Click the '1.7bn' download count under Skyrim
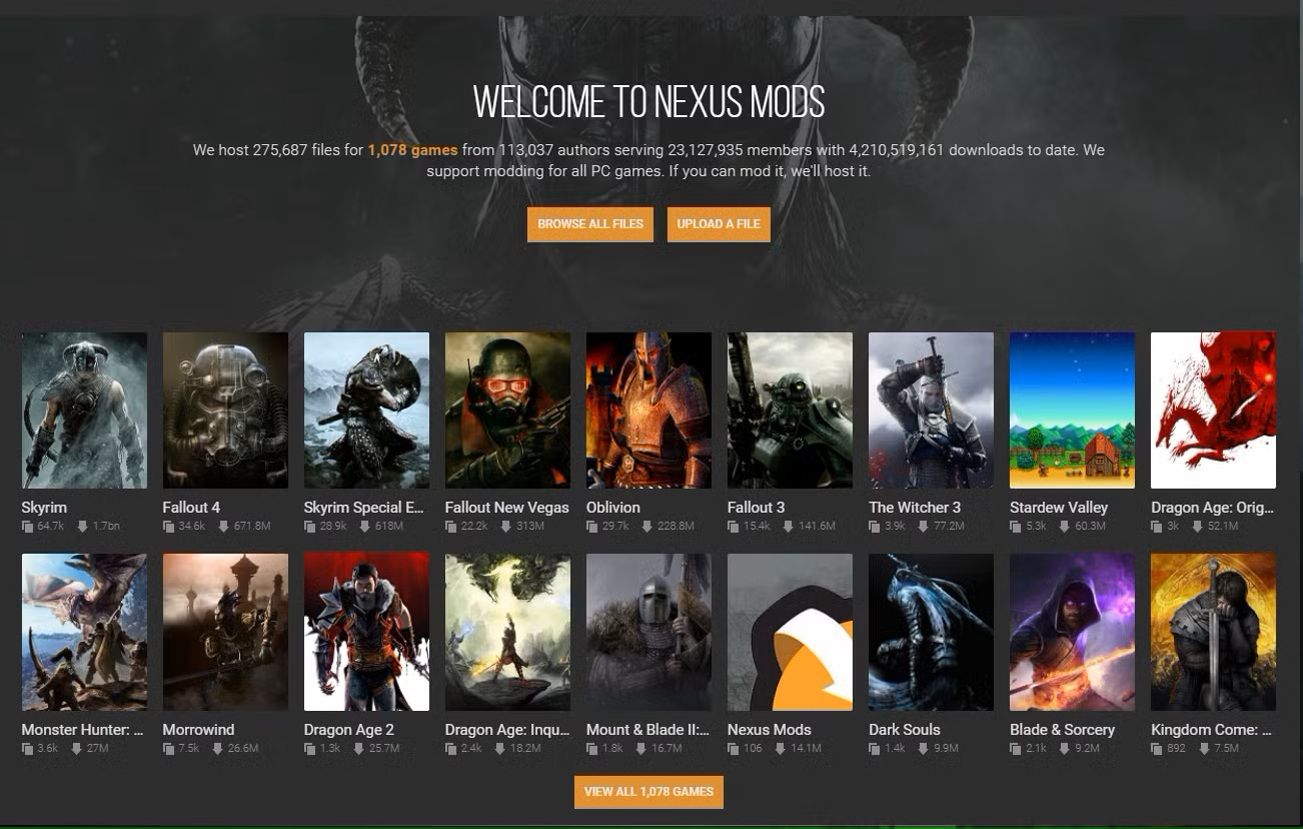Viewport: 1303px width, 829px height. click(x=106, y=526)
